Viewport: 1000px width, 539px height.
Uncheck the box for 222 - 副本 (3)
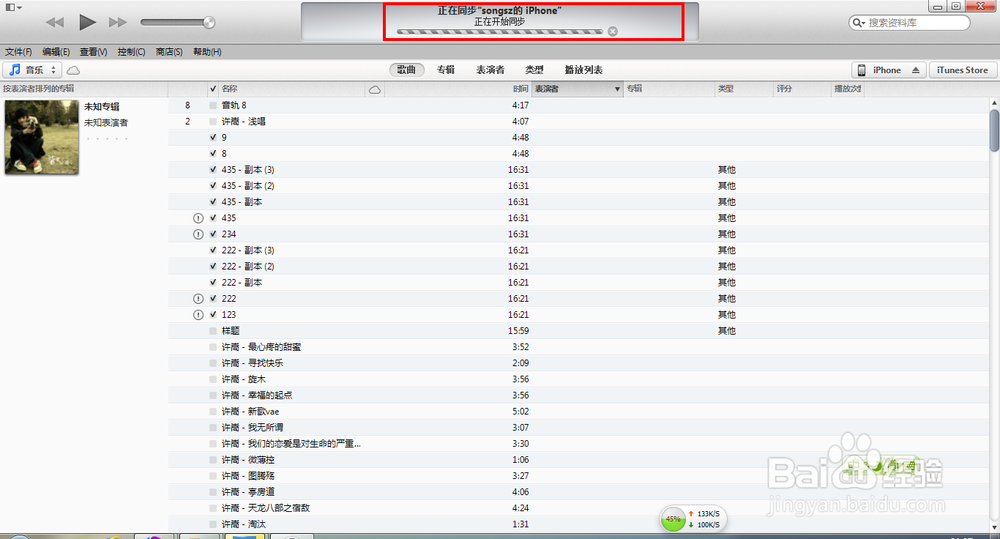pos(213,250)
